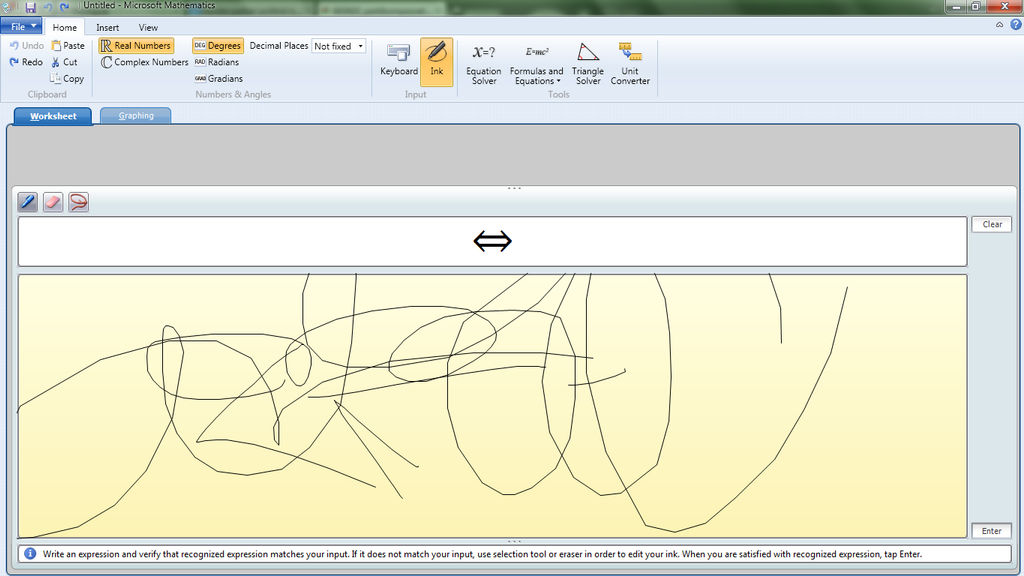
Task: Click Redo in the Clipboard group
Action: [27, 62]
